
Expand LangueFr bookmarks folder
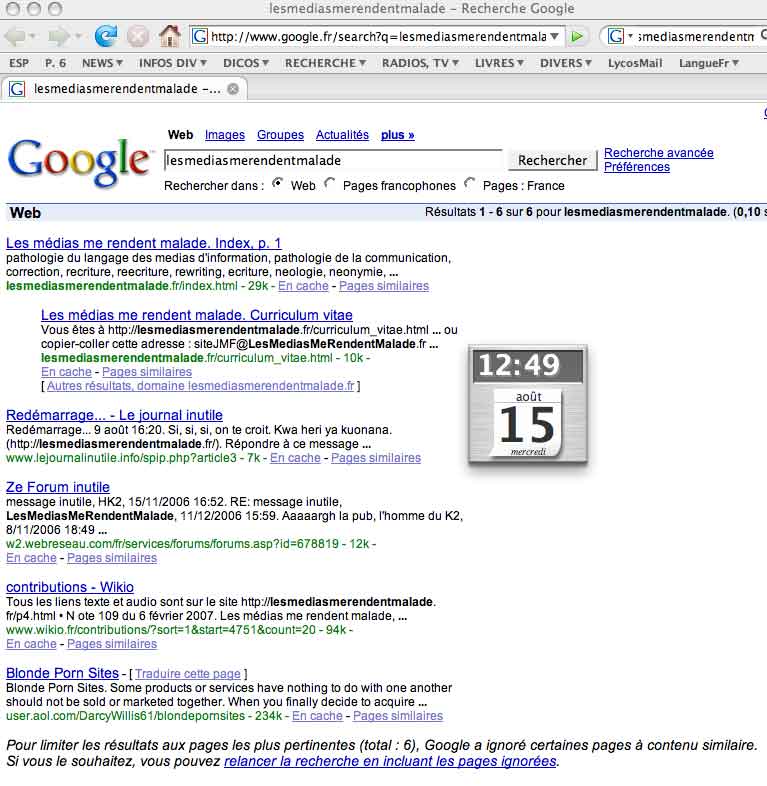tap(709, 63)
